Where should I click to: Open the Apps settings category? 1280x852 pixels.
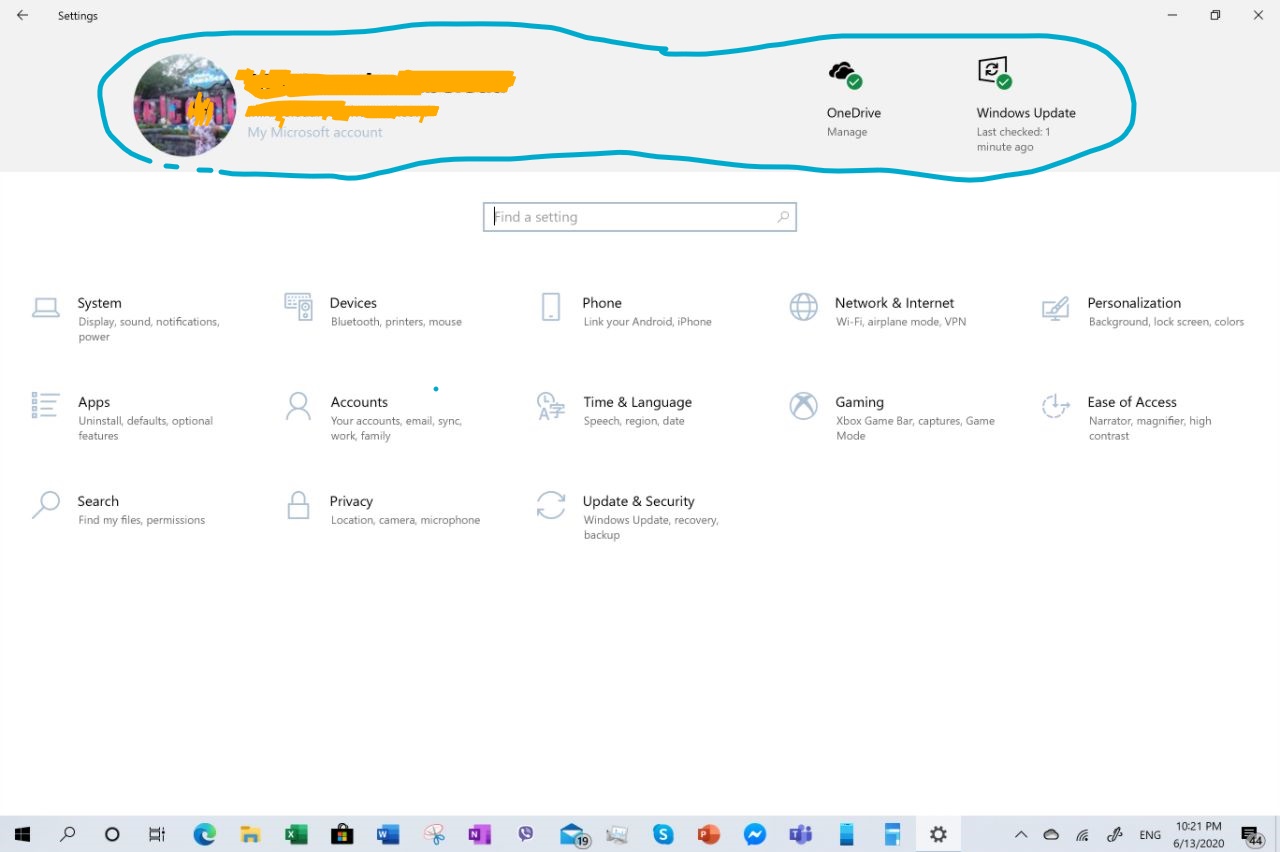[x=124, y=417]
